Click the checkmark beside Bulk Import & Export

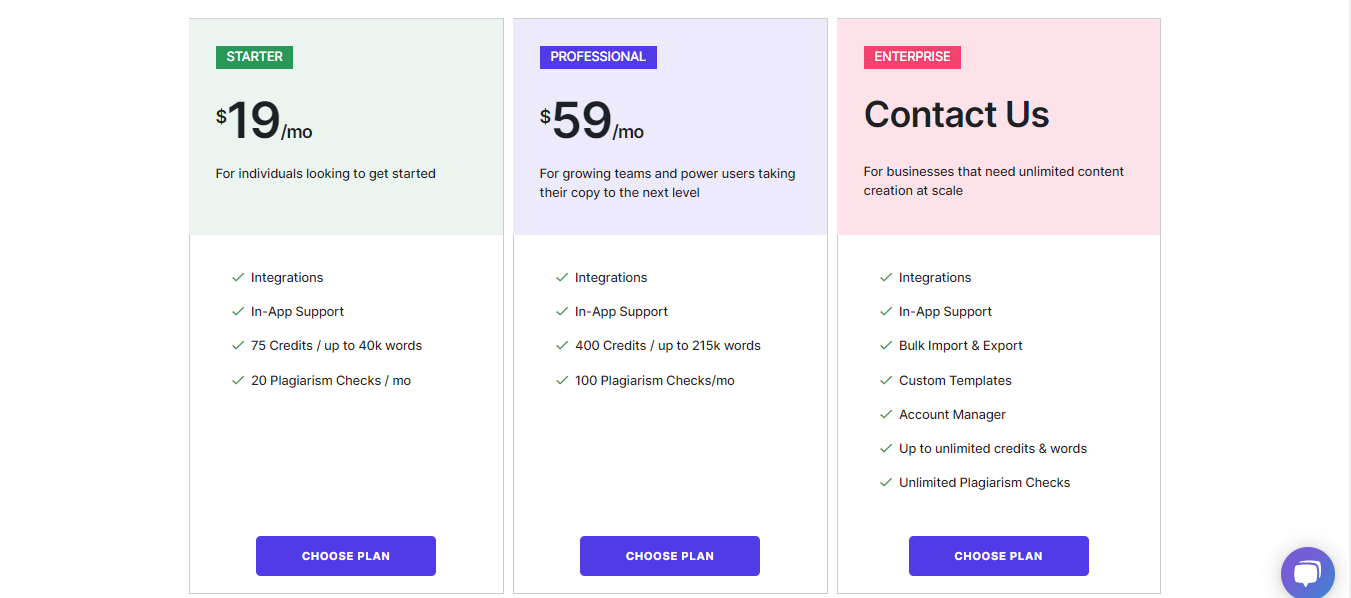pos(886,345)
